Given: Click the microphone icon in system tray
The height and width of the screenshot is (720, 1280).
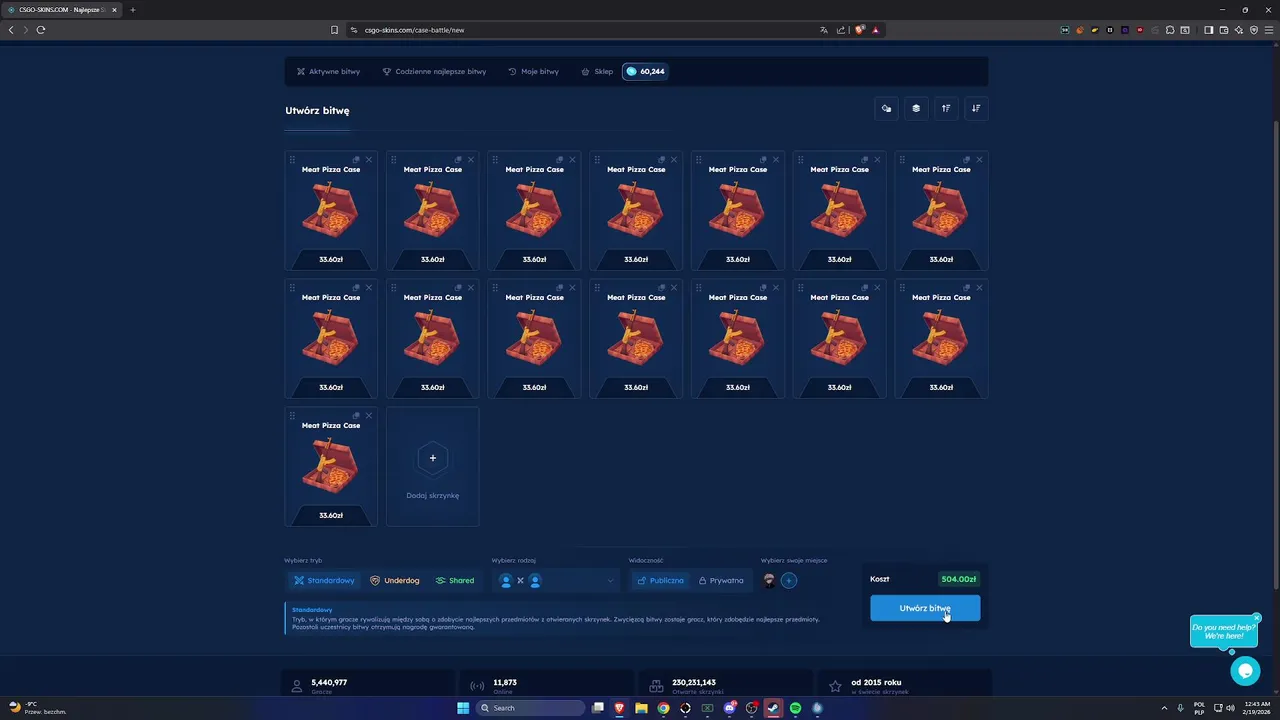Looking at the screenshot, I should click(x=1181, y=708).
